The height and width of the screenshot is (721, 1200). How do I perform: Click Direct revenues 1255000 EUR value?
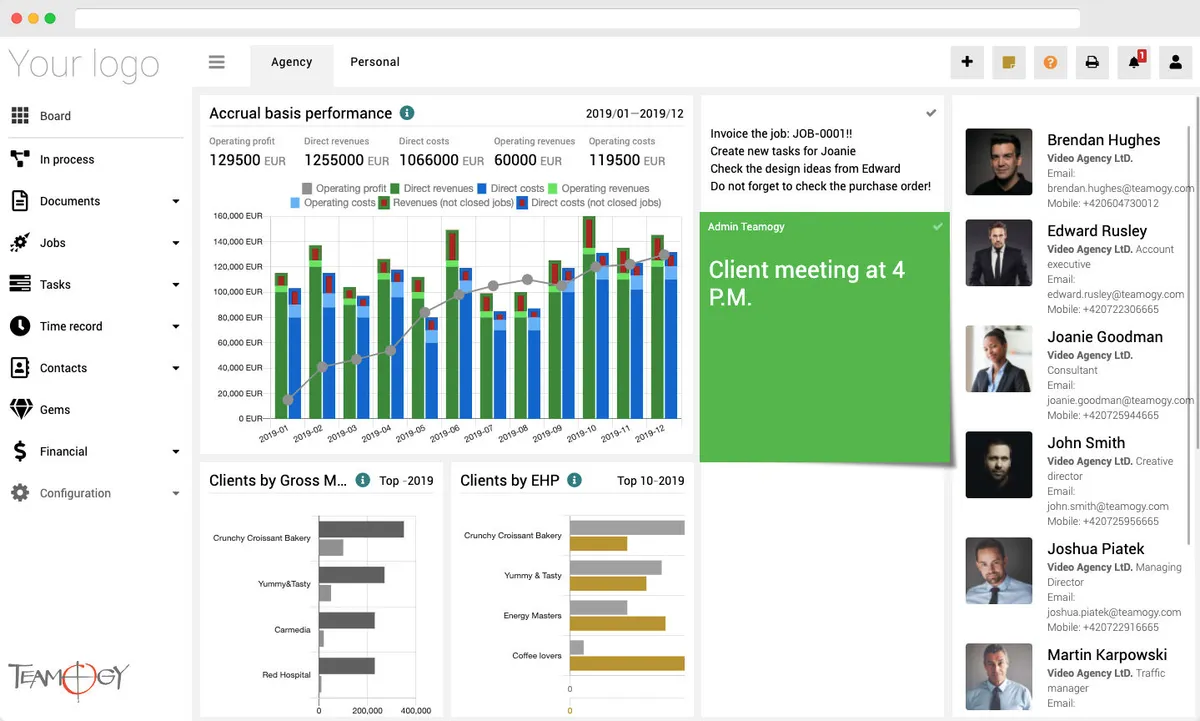tap(347, 160)
